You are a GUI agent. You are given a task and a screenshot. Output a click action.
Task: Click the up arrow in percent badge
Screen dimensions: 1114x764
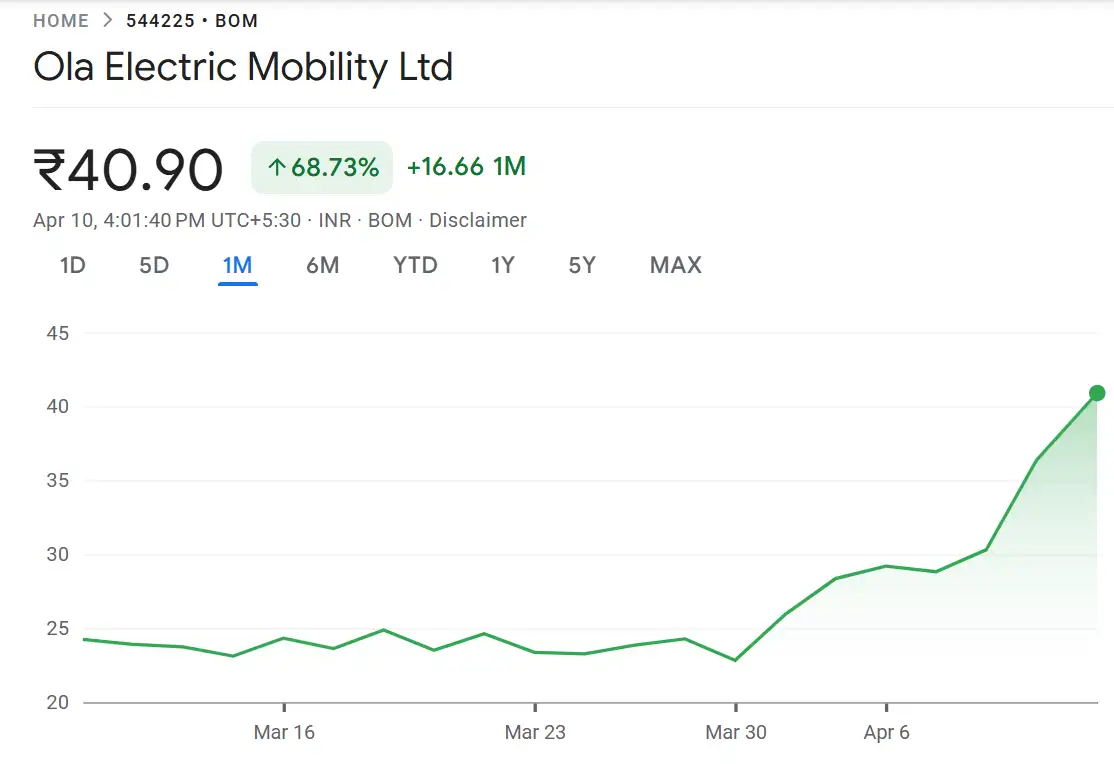[x=277, y=168]
